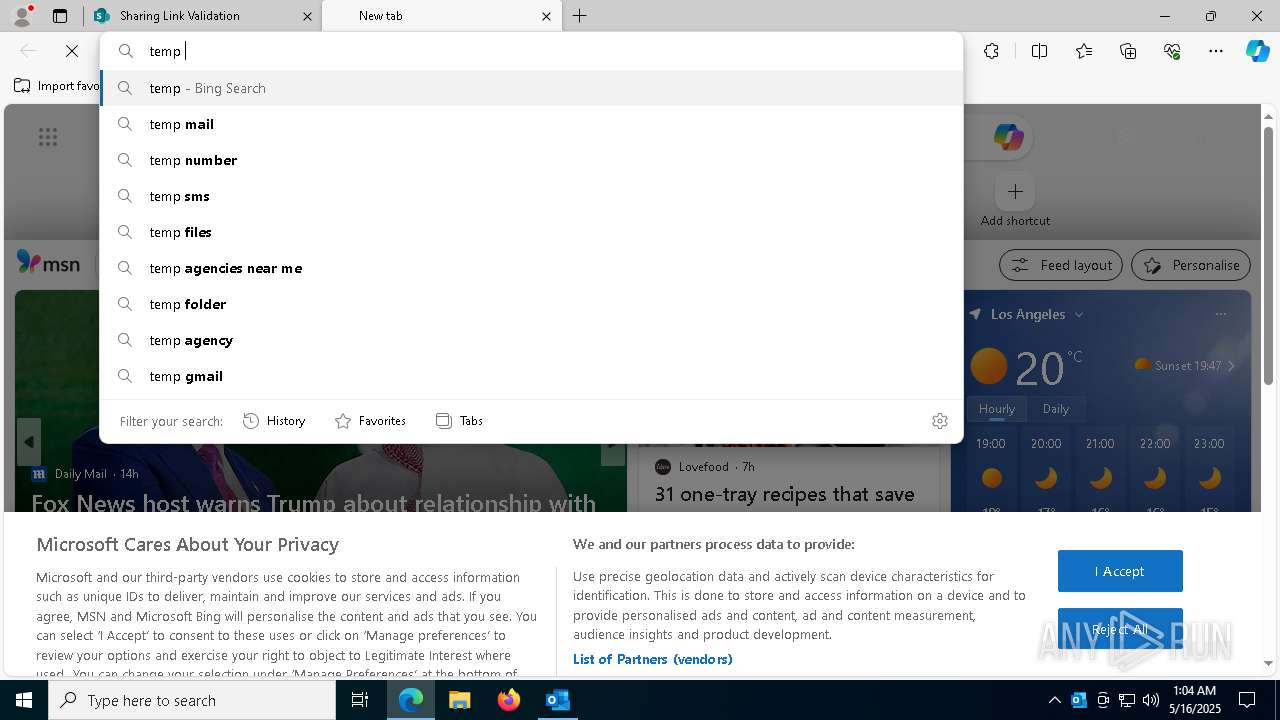Open File Explorer from taskbar
Image resolution: width=1280 pixels, height=720 pixels.
click(x=459, y=700)
